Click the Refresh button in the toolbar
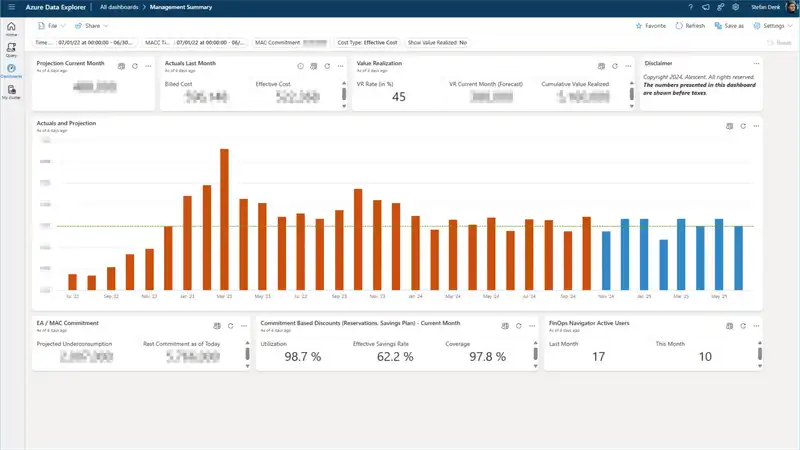 tap(690, 25)
